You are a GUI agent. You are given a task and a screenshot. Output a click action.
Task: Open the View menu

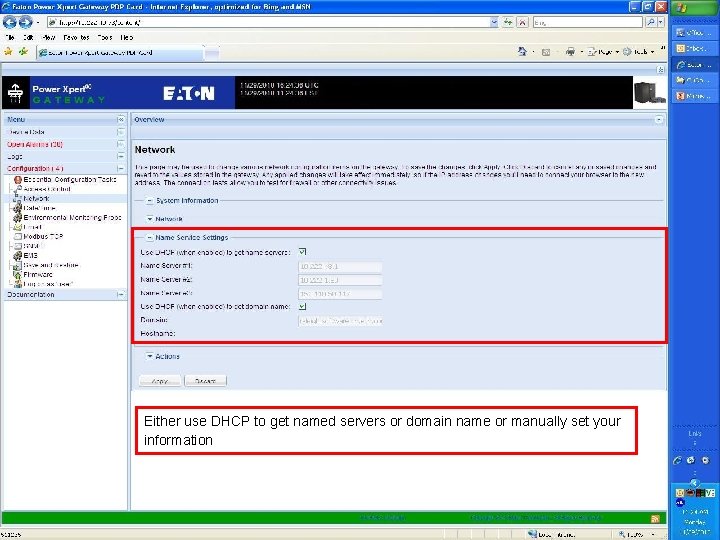tap(48, 38)
